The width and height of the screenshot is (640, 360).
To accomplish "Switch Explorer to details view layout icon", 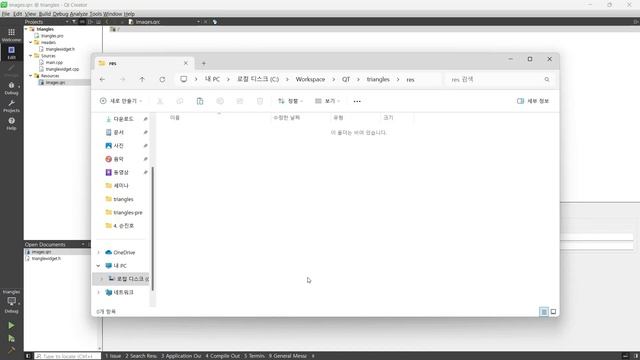I will tap(544, 312).
